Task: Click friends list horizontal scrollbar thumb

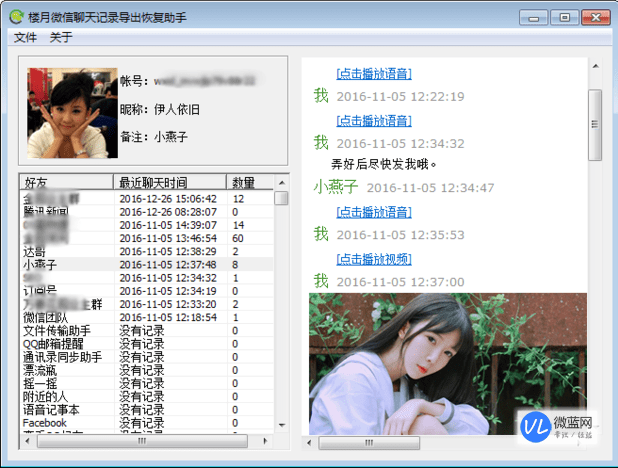Action: point(142,441)
